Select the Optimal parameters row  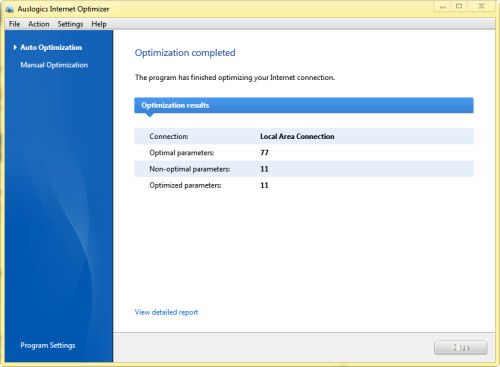tap(304, 153)
